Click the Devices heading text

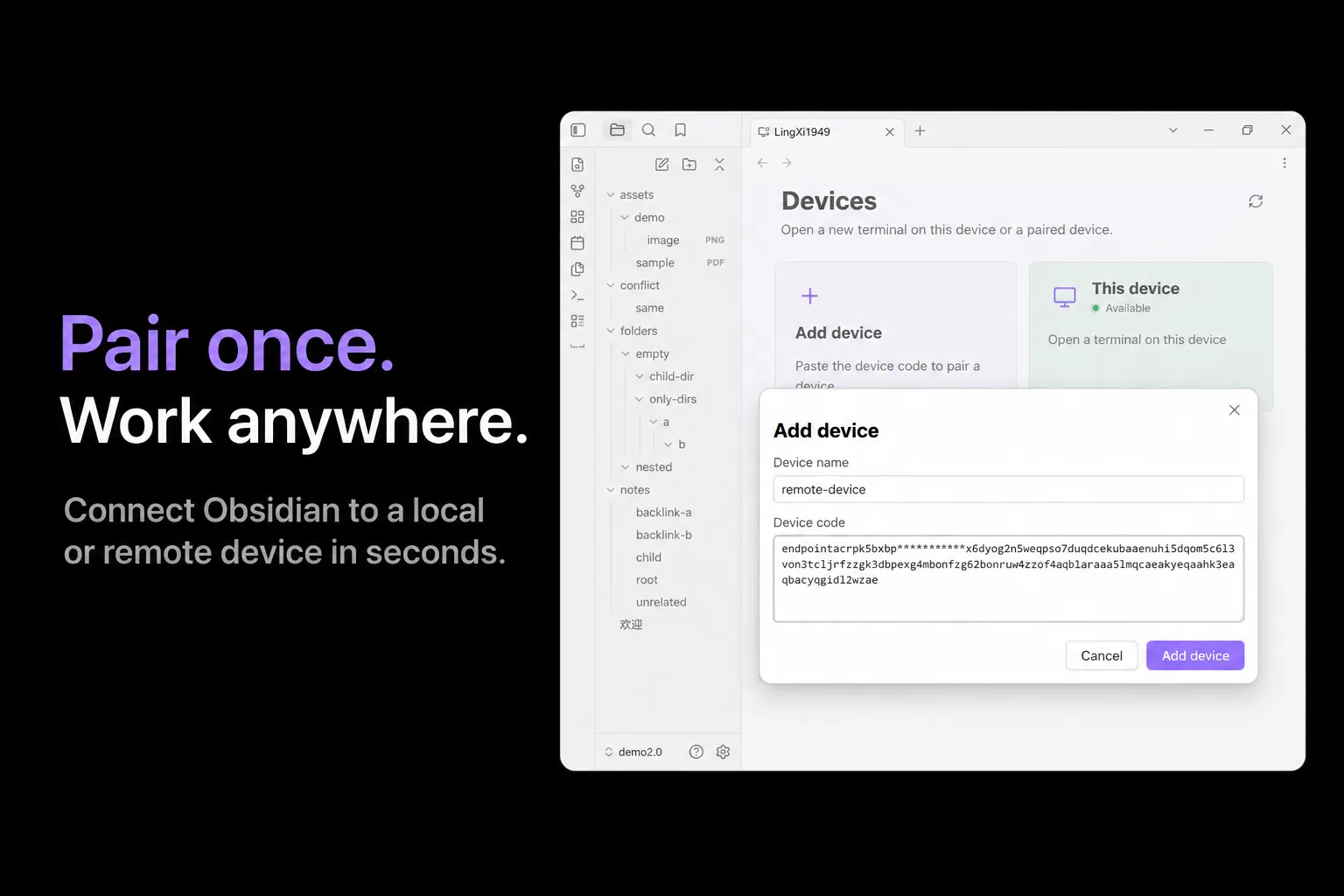click(x=829, y=201)
